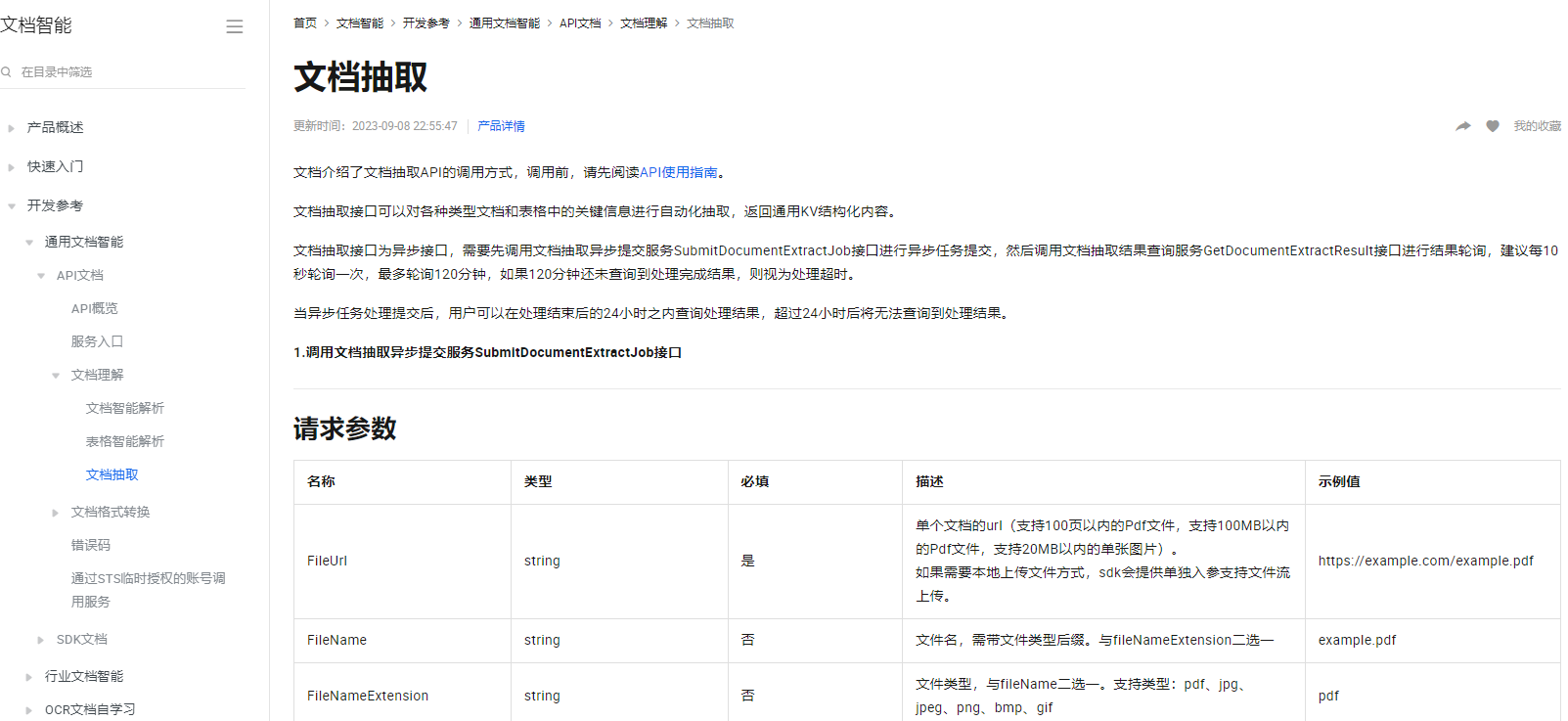Click the 文档抽取 page heading
This screenshot has width=1568, height=721.
(x=361, y=77)
